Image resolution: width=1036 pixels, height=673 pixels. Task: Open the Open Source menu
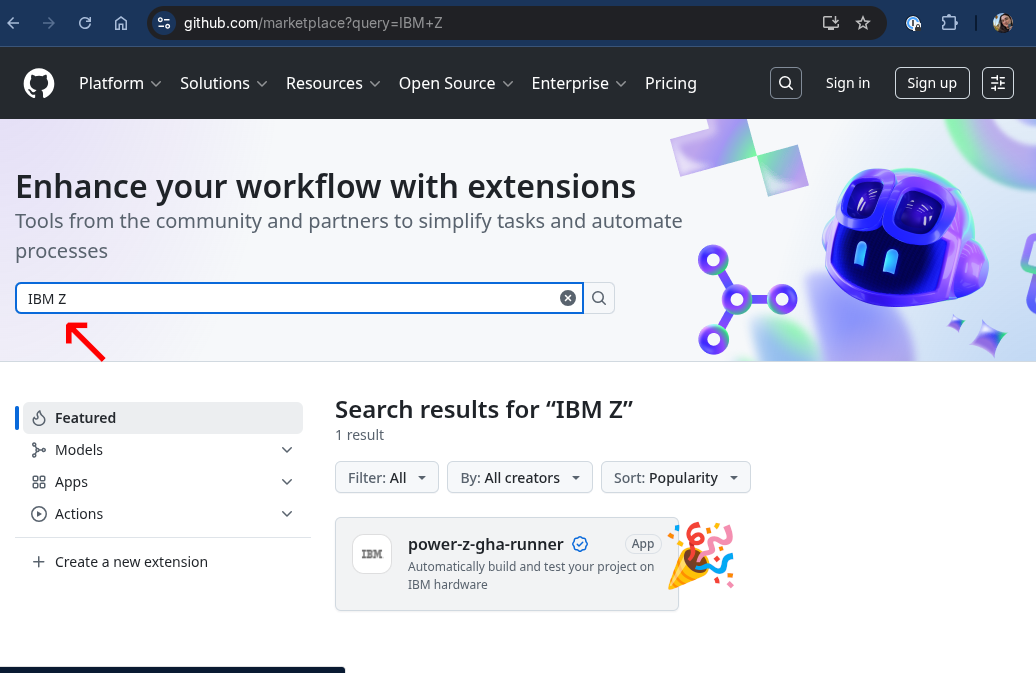coord(456,83)
